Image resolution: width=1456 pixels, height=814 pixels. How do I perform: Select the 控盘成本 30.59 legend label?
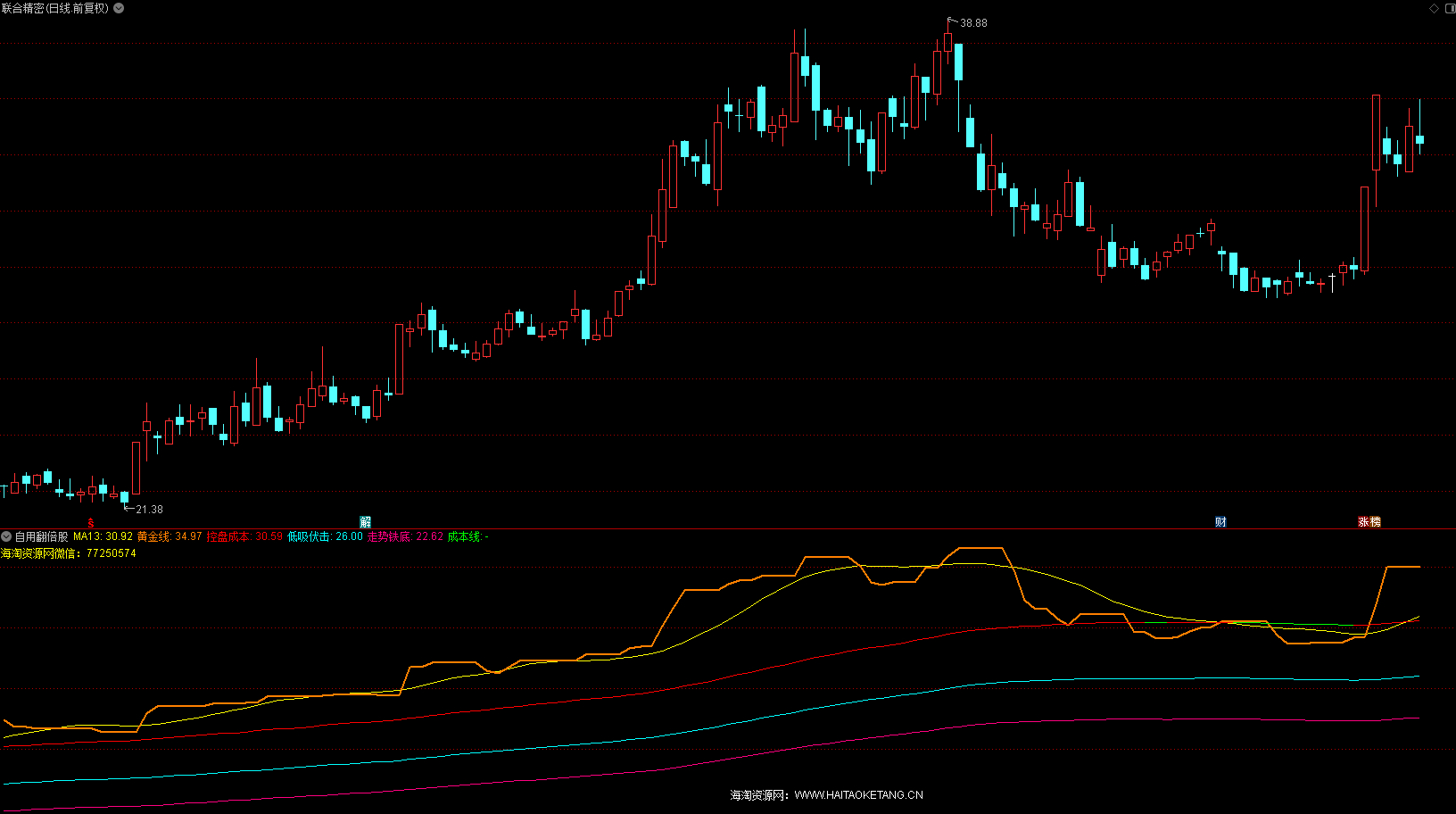pos(244,536)
